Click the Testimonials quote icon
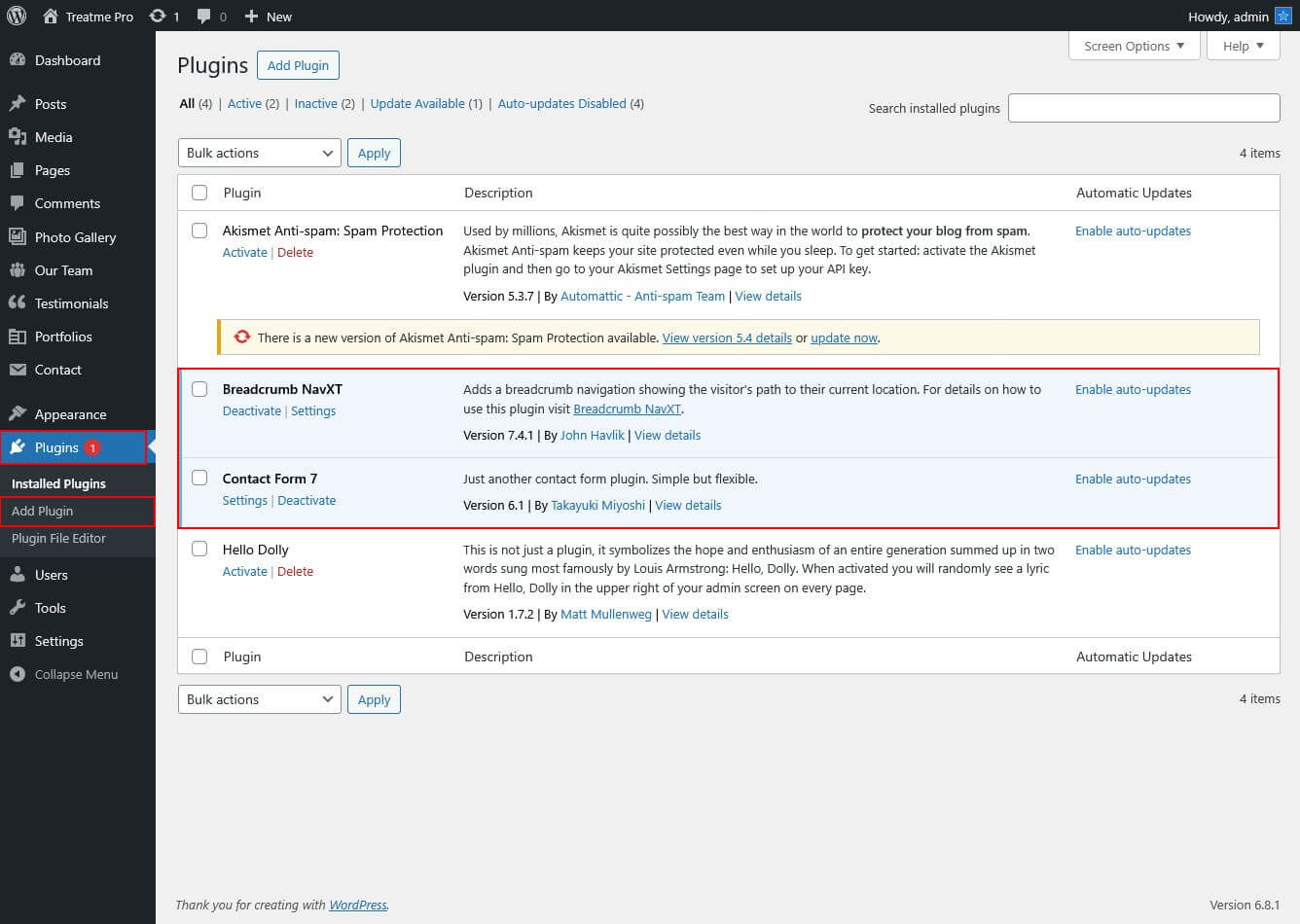Screen dimensions: 1300x924 (x=18, y=302)
